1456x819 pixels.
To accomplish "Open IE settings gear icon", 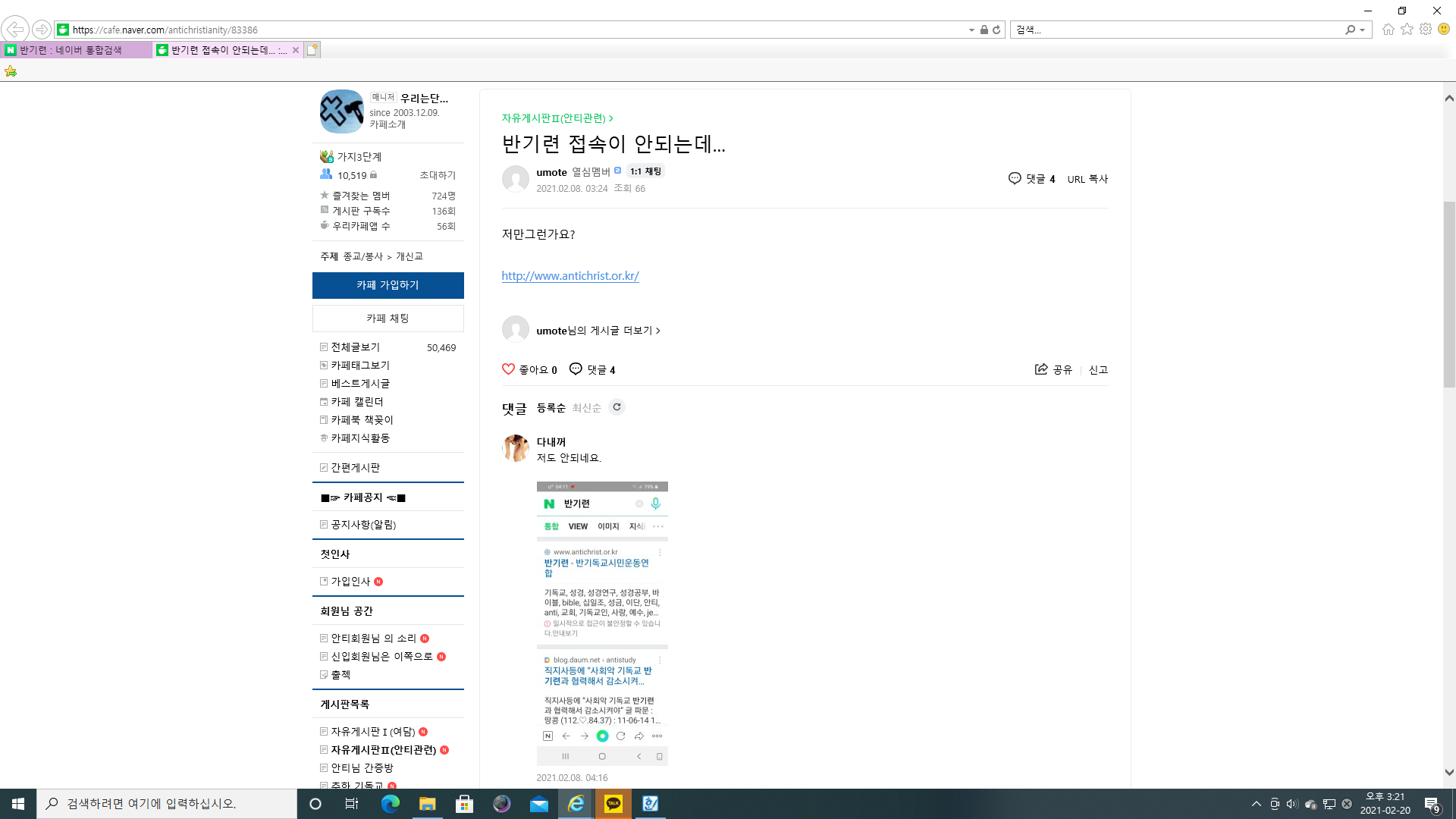I will click(1426, 30).
